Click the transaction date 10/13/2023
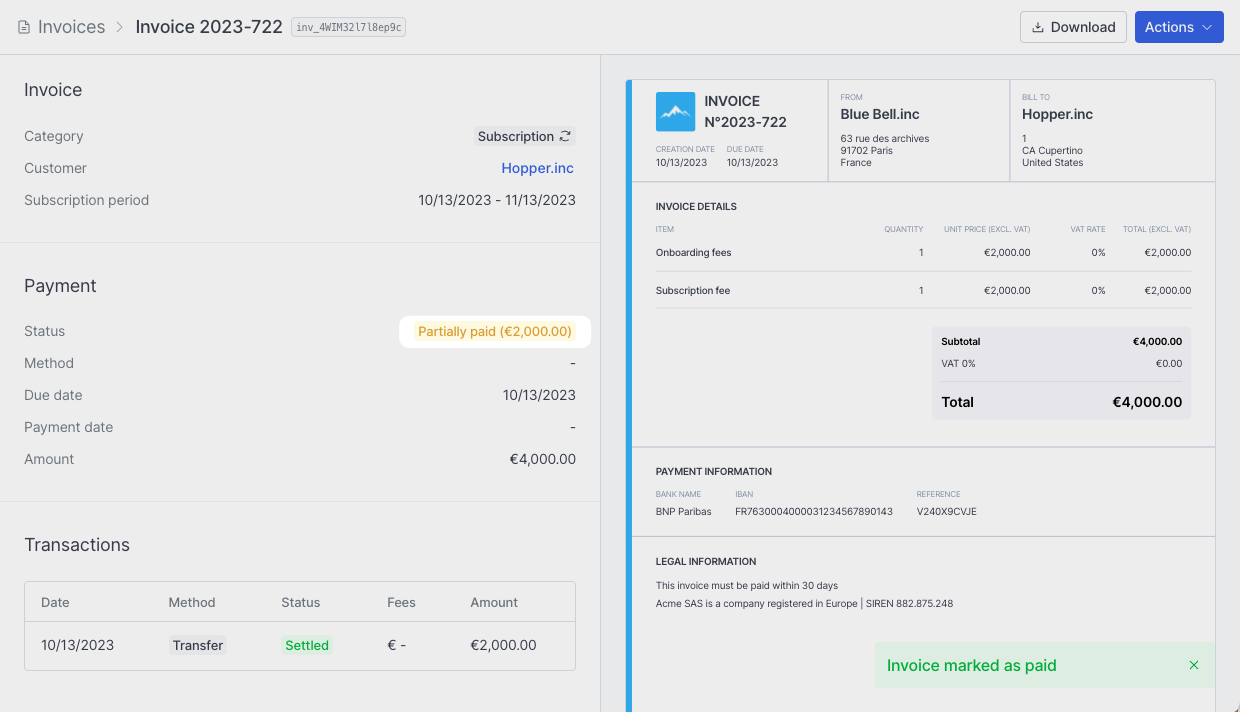This screenshot has height=712, width=1240. (x=78, y=645)
